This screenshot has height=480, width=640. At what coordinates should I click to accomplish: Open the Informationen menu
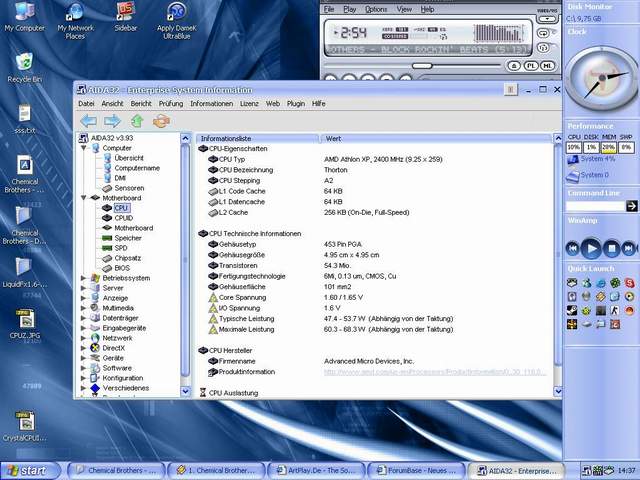click(211, 104)
